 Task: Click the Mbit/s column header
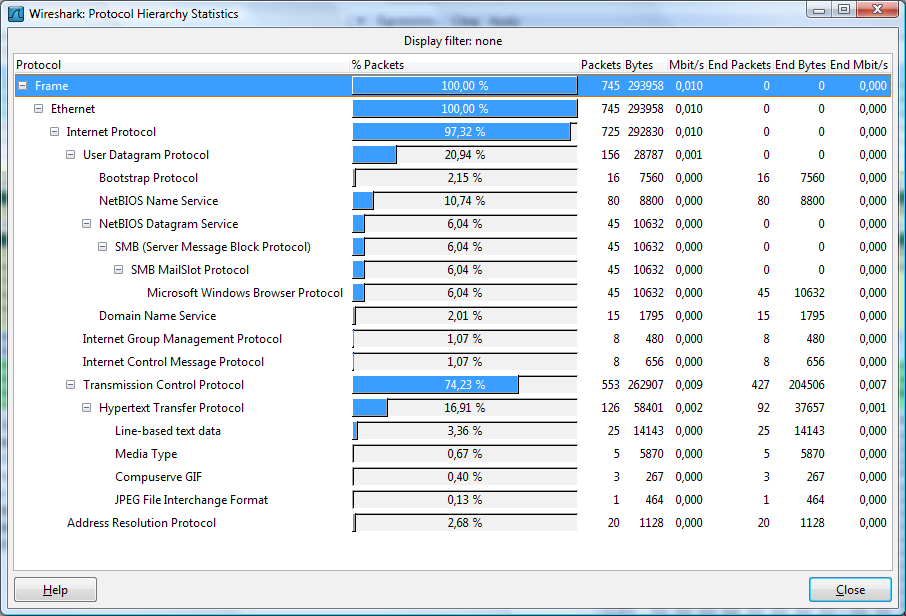[x=686, y=65]
